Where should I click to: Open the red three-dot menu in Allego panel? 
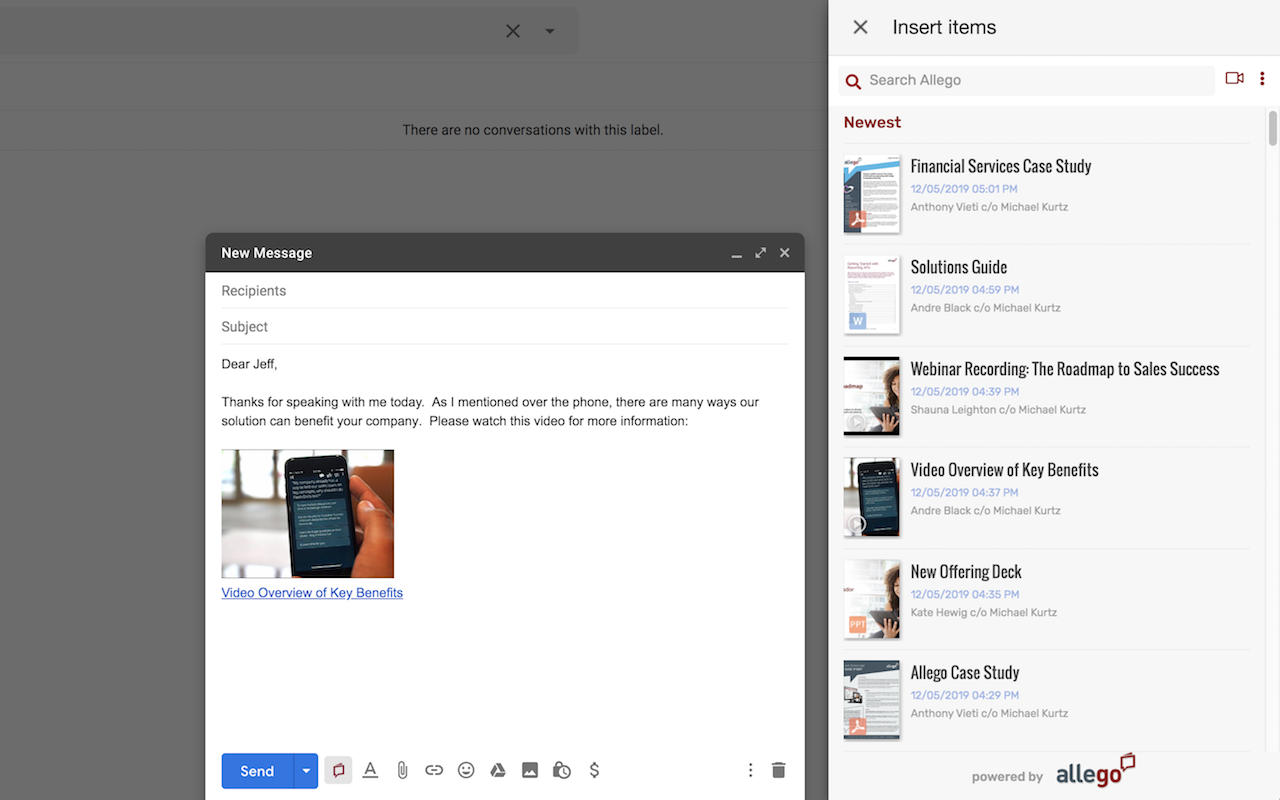pyautogui.click(x=1262, y=79)
